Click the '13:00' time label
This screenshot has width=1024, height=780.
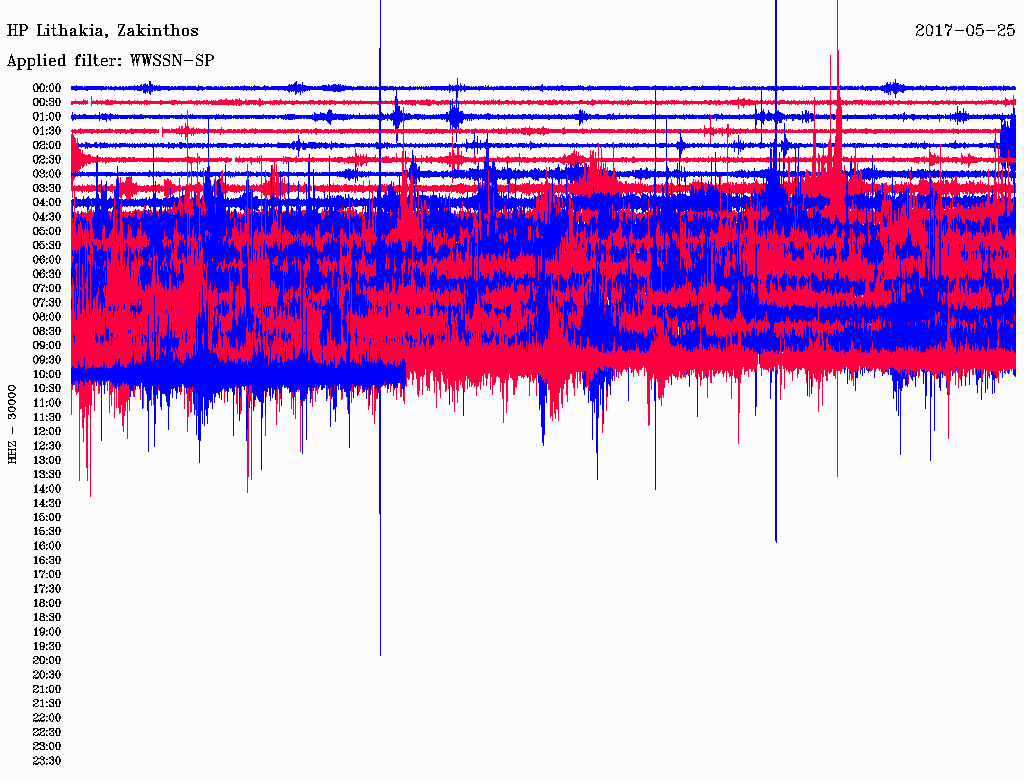(x=47, y=460)
